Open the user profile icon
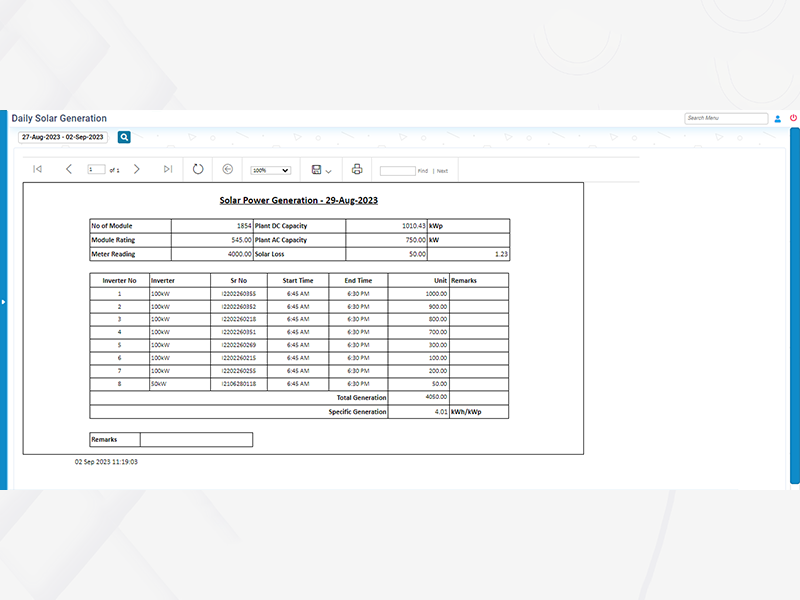 (x=778, y=118)
